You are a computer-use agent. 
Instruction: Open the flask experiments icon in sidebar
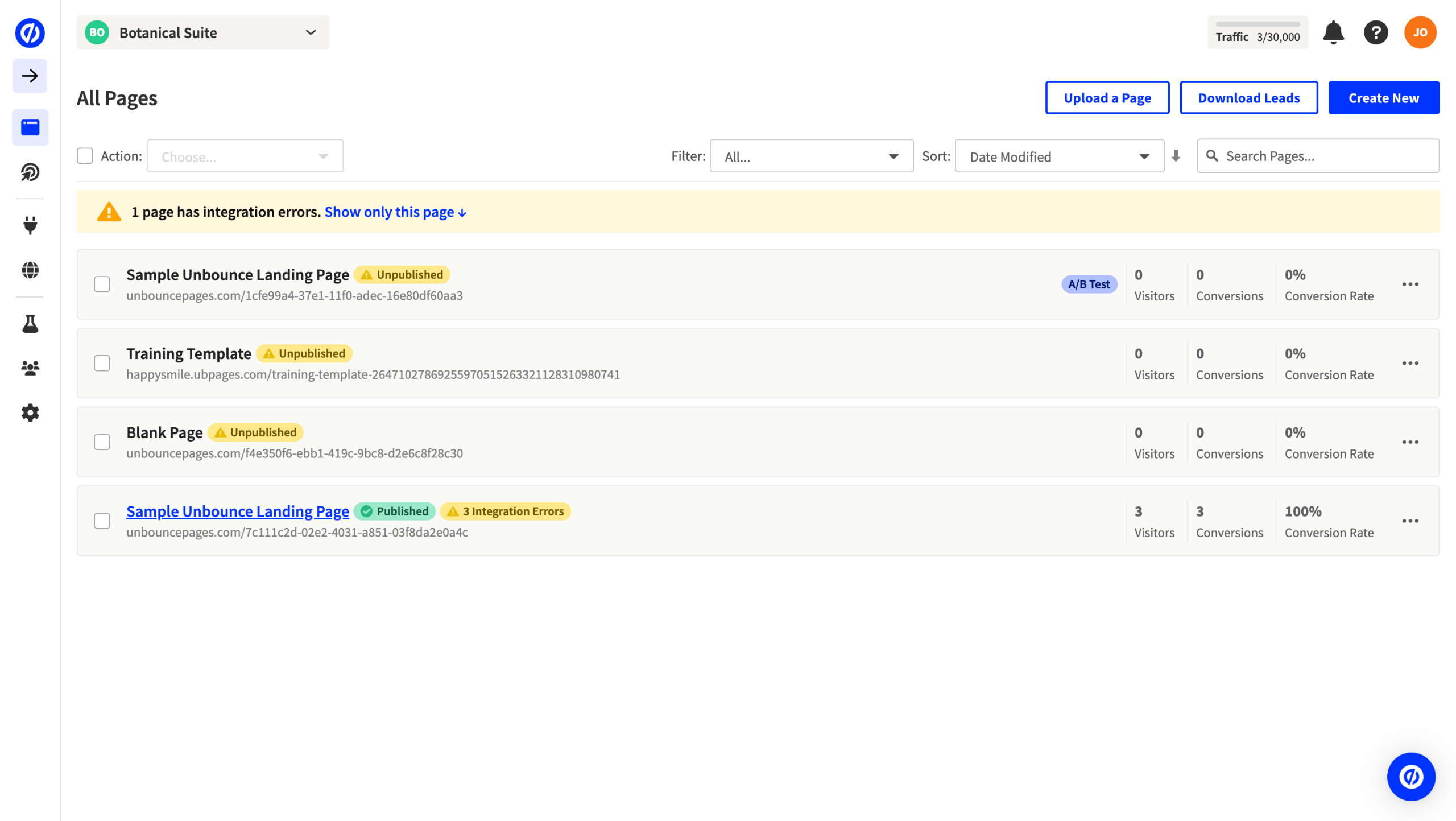tap(30, 324)
